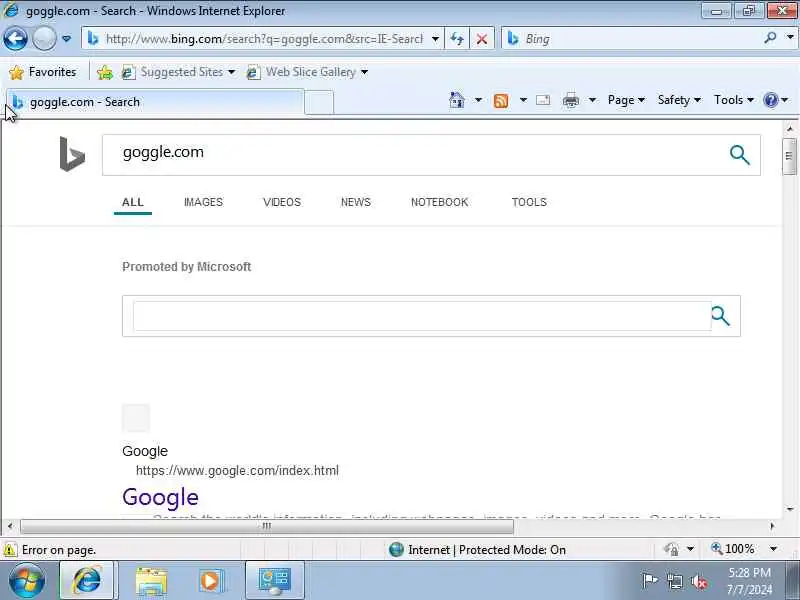Click the status bar privacy lock icon

coord(671,549)
